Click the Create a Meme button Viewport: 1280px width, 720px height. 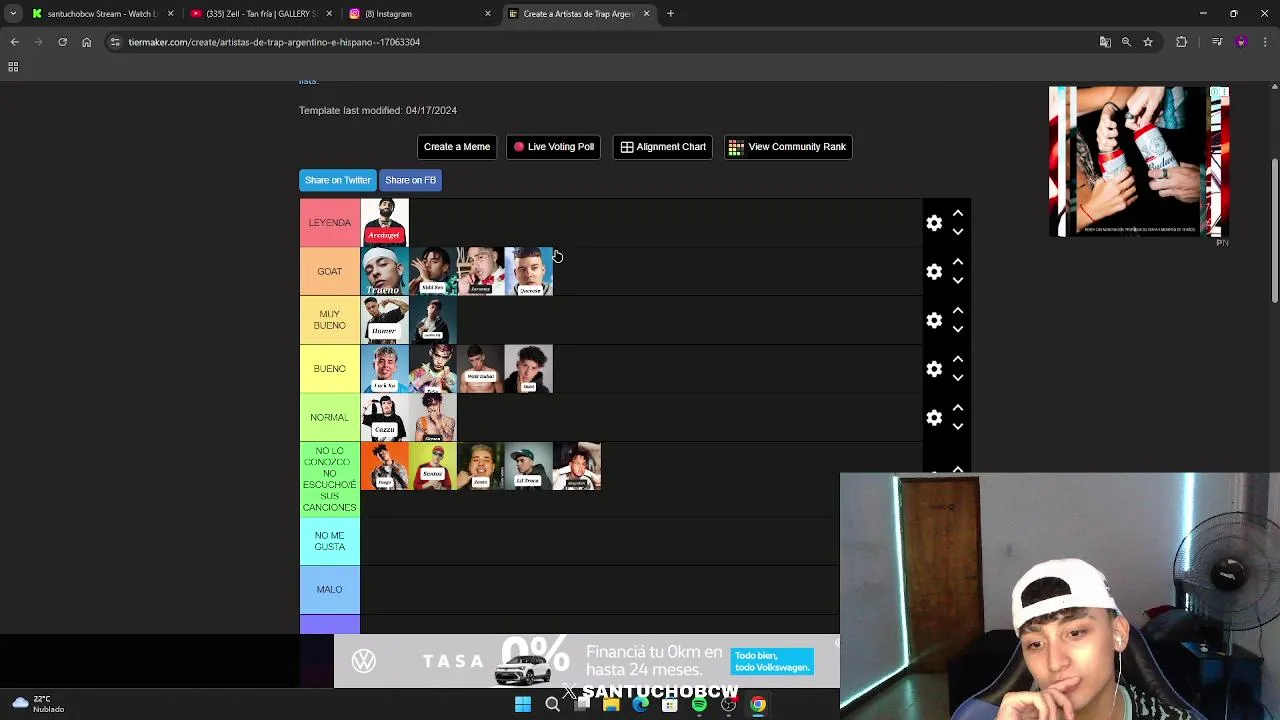[x=457, y=147]
